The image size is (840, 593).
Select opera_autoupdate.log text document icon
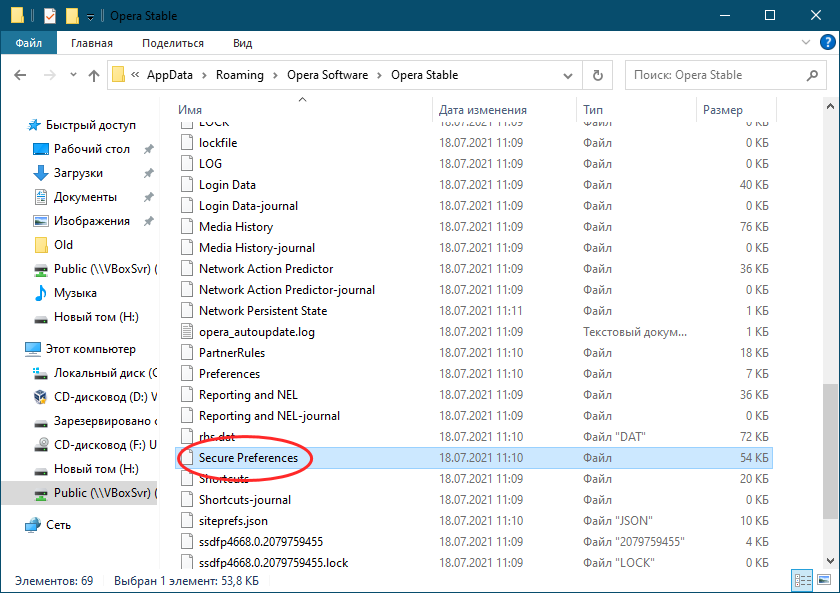coord(186,332)
